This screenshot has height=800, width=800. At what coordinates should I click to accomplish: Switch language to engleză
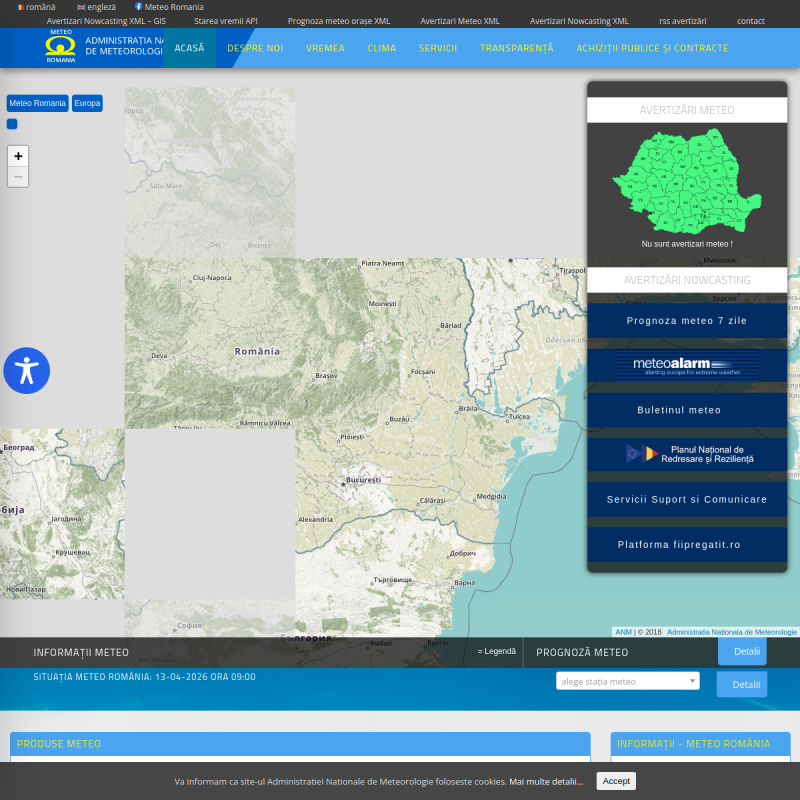point(97,7)
